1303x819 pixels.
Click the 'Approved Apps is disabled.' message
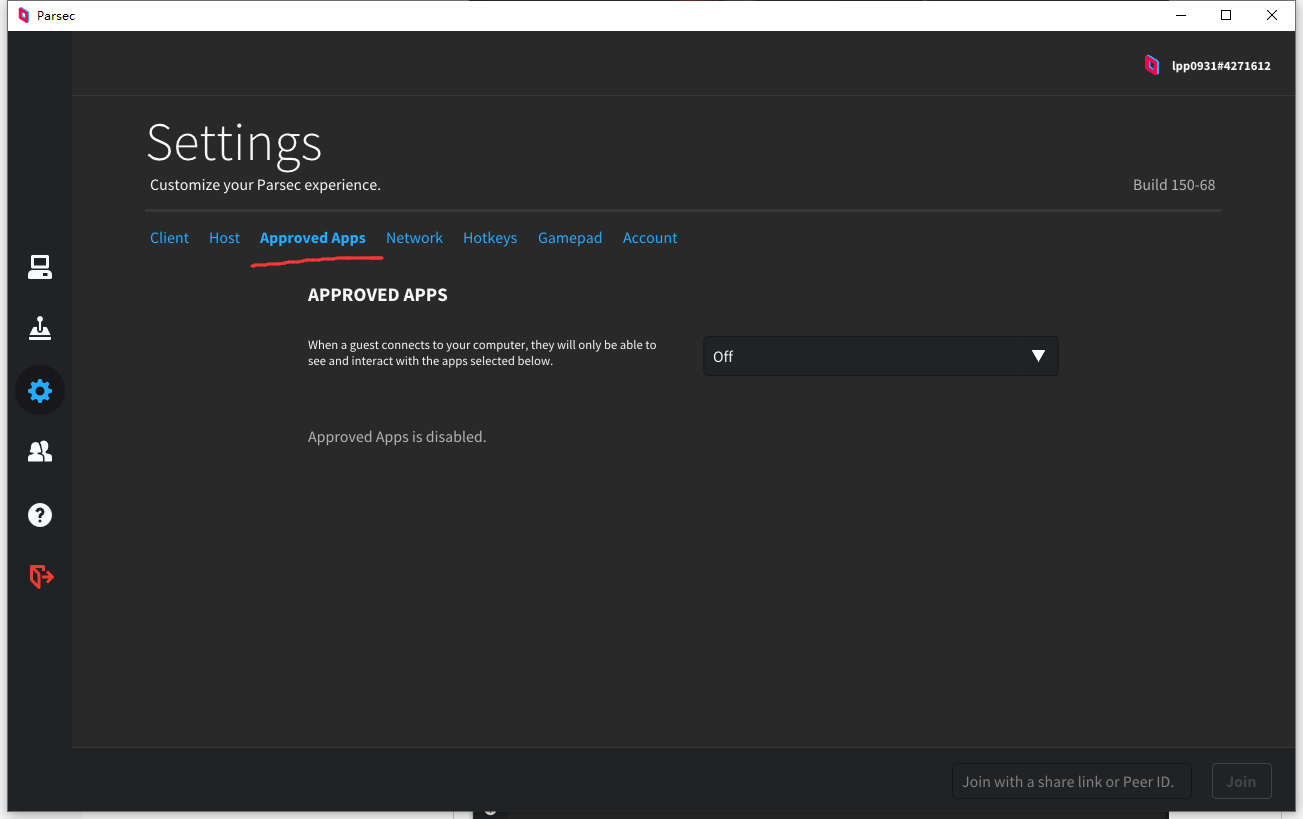[x=397, y=437]
